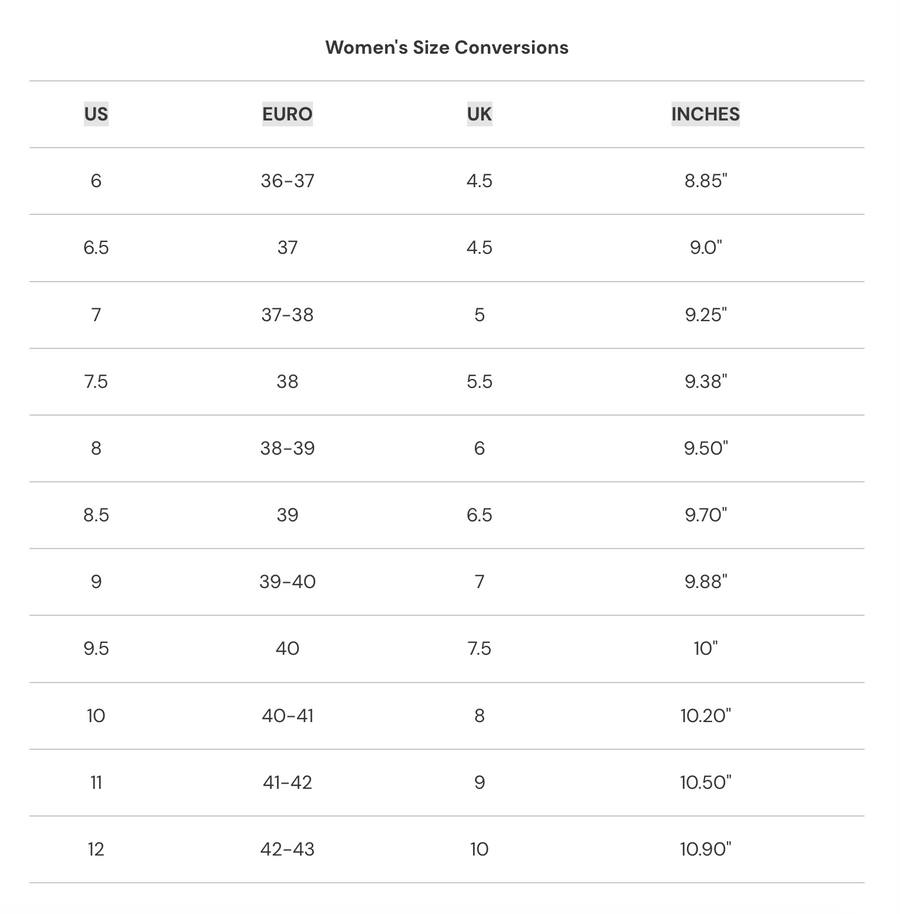Select the US size 6 cell
The width and height of the screenshot is (900, 914).
click(x=96, y=181)
